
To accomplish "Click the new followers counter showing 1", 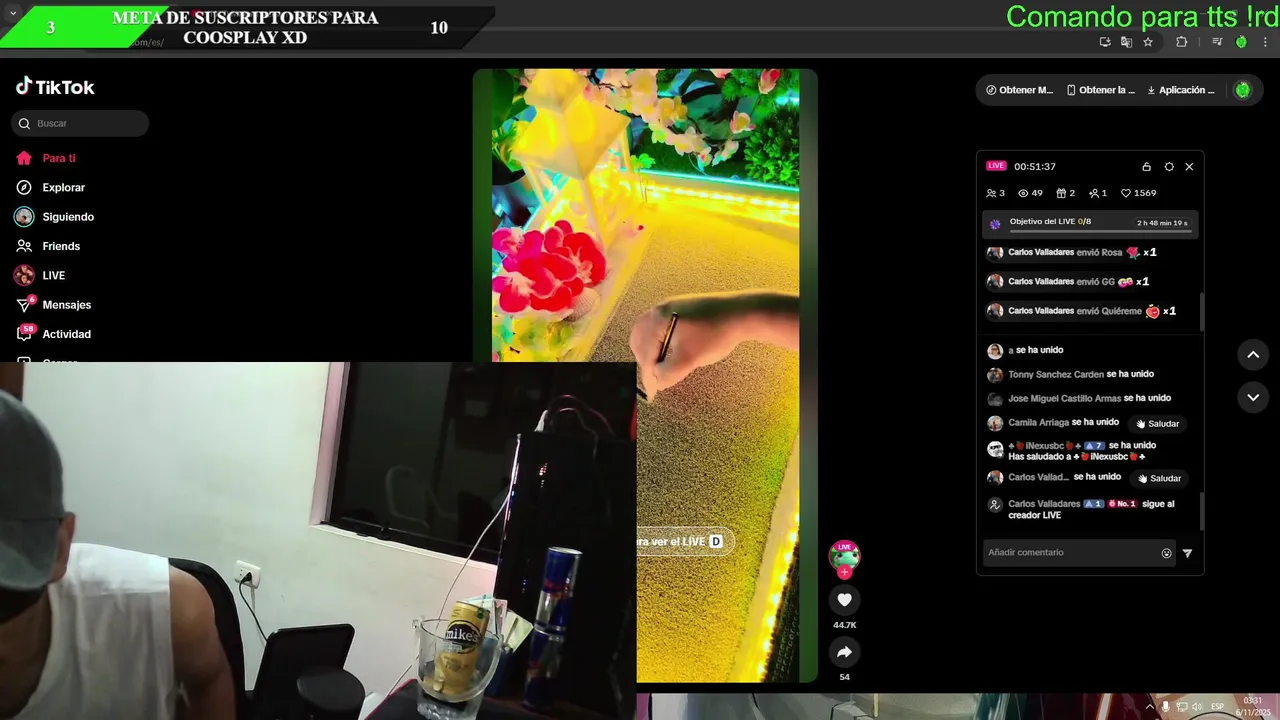I will click(x=1098, y=193).
